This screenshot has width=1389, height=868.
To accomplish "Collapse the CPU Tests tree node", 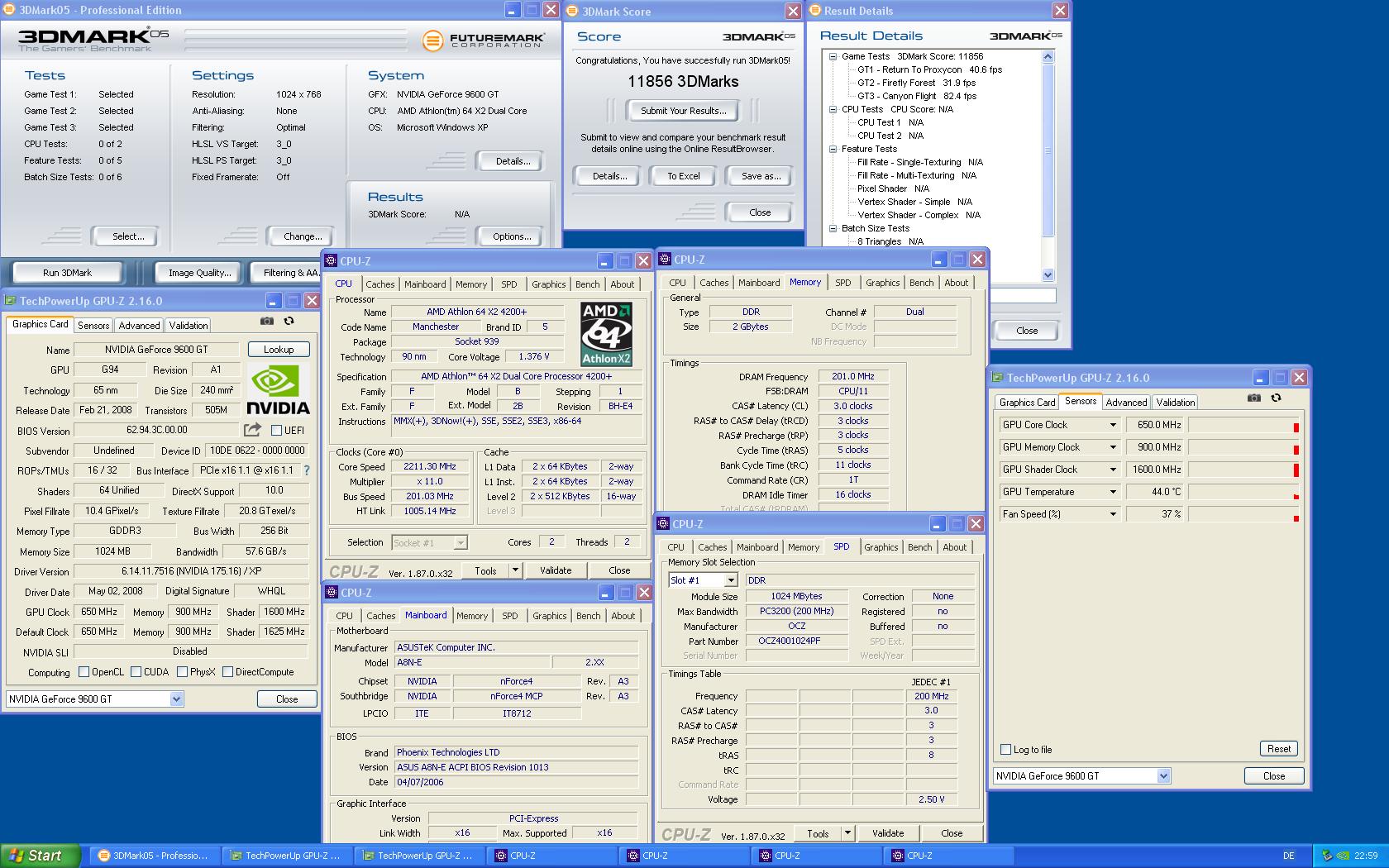I will pyautogui.click(x=833, y=109).
